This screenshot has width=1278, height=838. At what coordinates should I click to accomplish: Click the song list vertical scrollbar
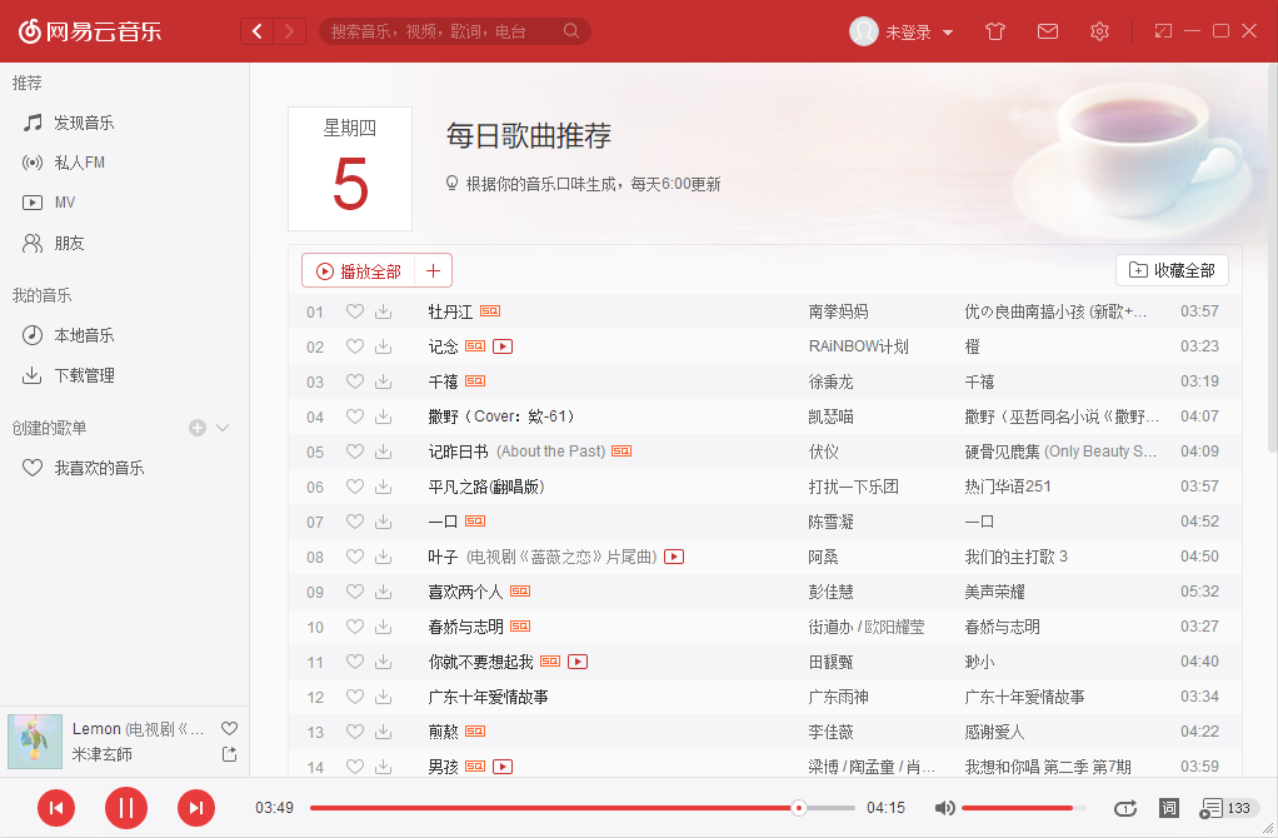(x=1272, y=258)
